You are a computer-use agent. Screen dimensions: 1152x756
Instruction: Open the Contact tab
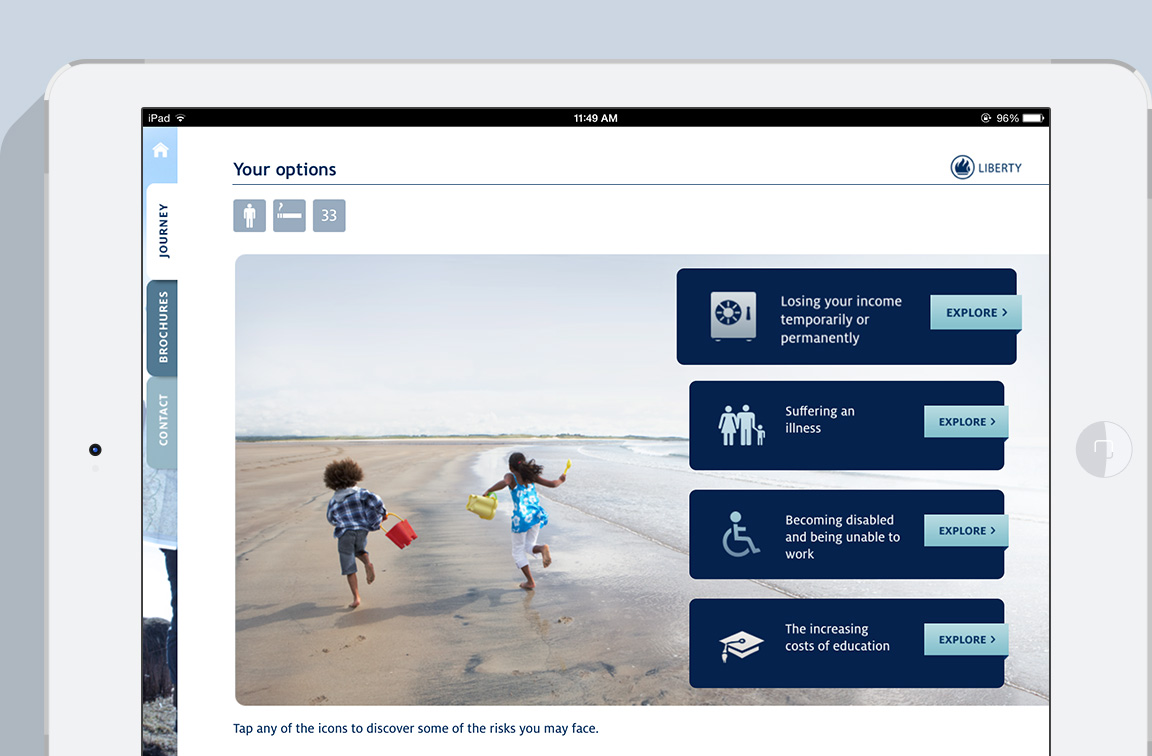pos(162,420)
